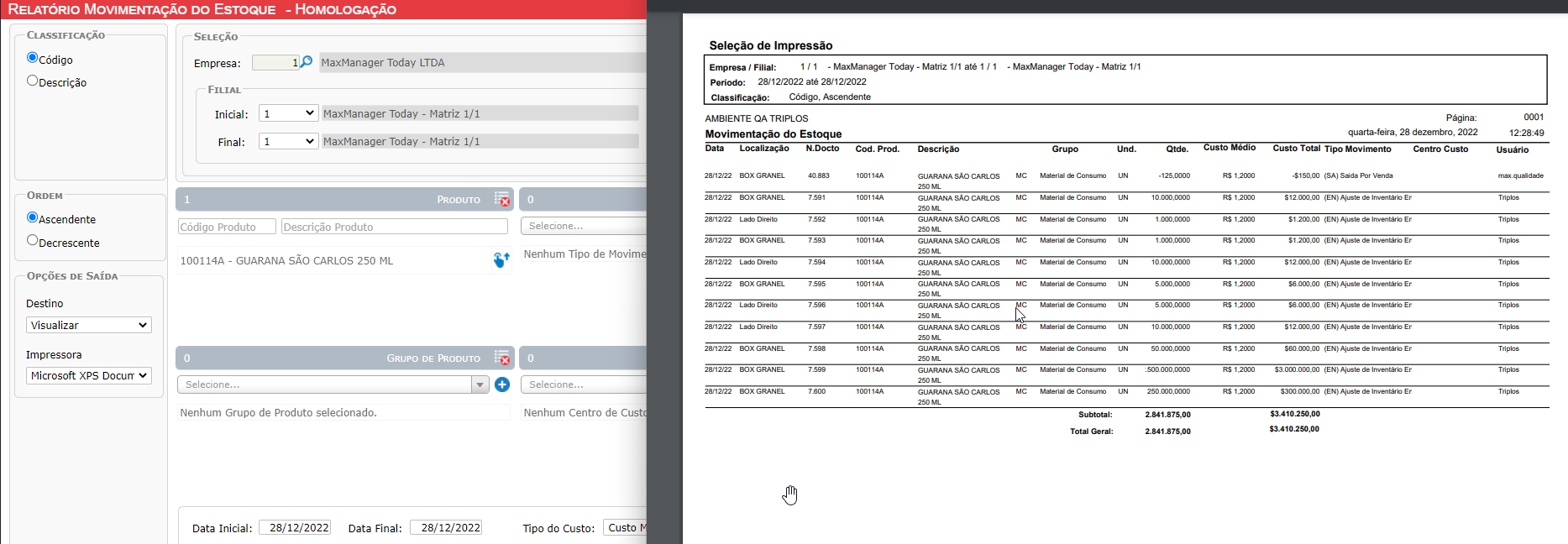This screenshot has height=544, width=1568.
Task: Click the Tipo Movimento column header
Action: tap(1357, 149)
